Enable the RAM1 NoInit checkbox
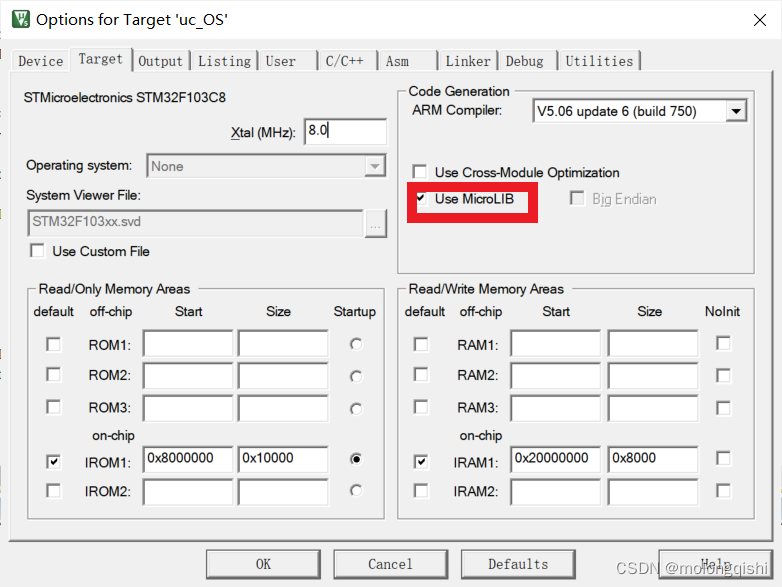This screenshot has height=587, width=782. coord(723,343)
